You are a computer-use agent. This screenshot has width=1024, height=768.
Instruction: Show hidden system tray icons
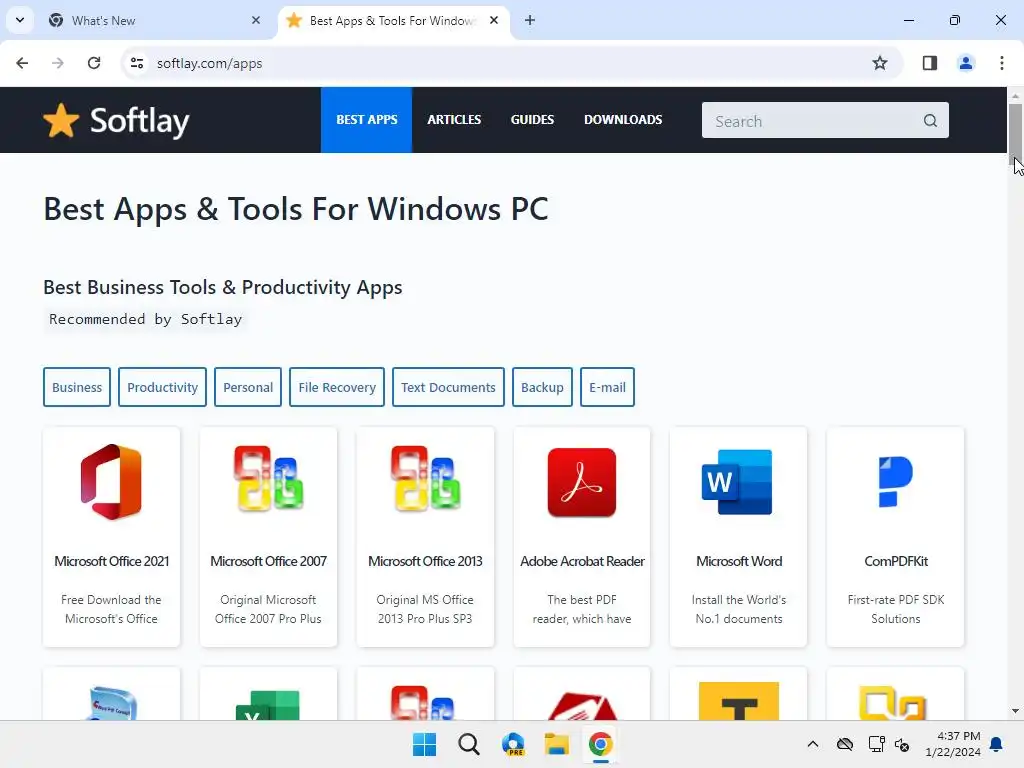click(812, 744)
